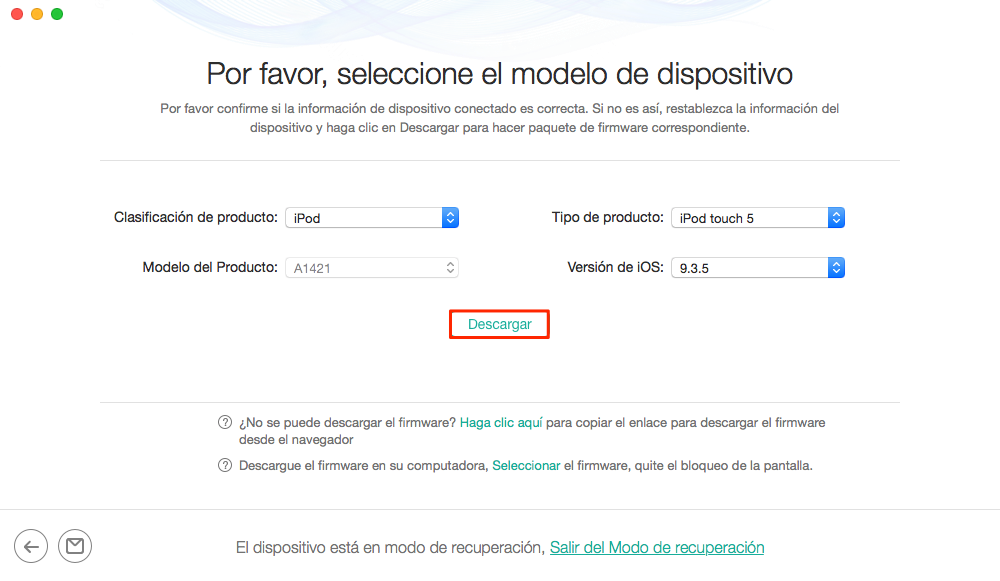Expand the Tipo de producto dropdown
This screenshot has height=581, width=1000.
point(757,218)
